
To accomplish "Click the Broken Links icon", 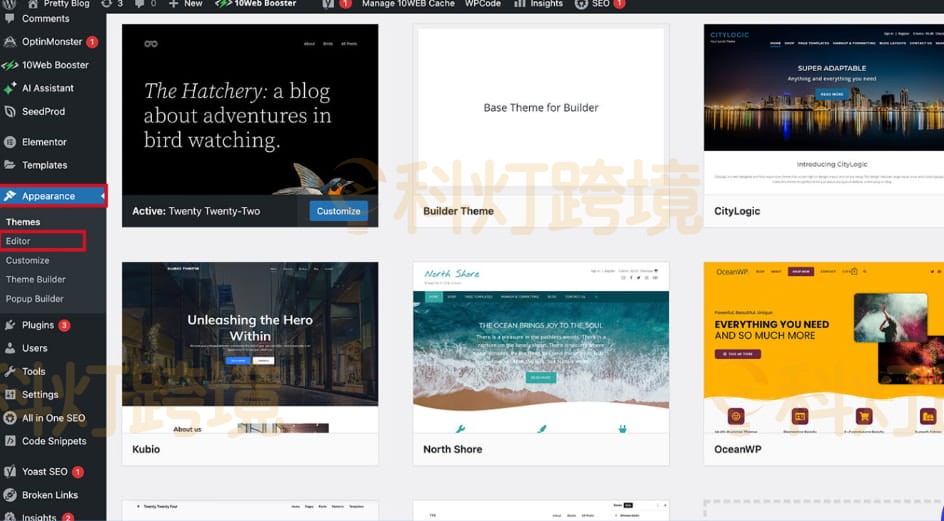I will pos(10,495).
